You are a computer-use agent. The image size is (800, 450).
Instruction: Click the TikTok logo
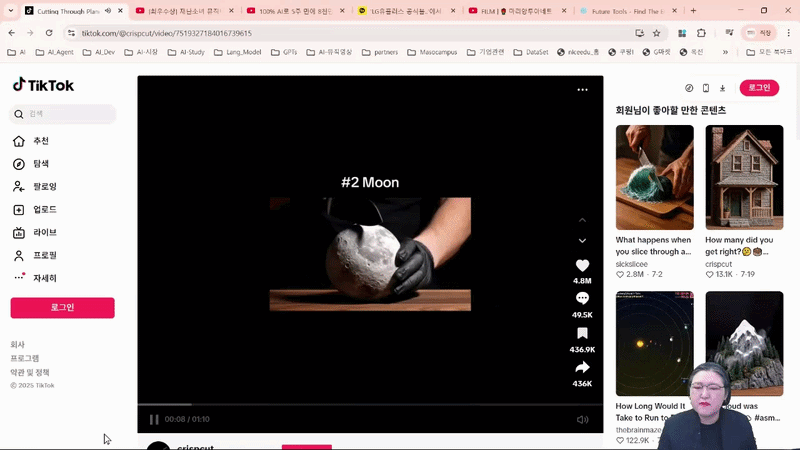click(43, 86)
